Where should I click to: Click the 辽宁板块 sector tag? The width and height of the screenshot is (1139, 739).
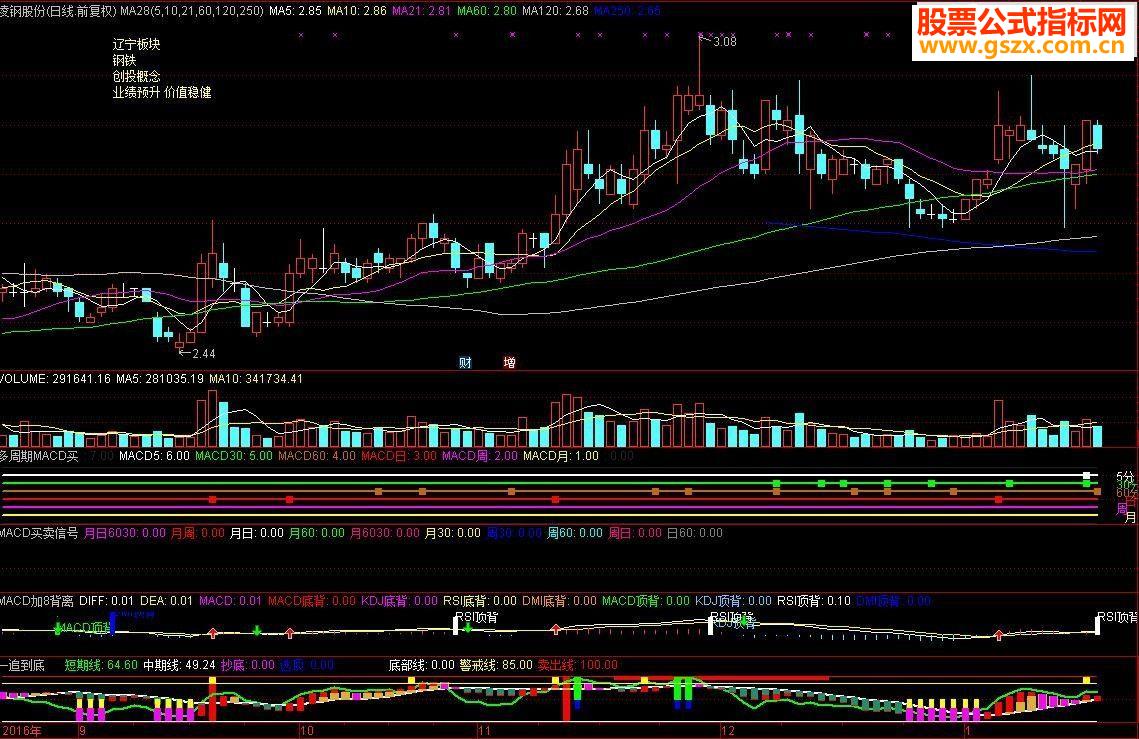137,44
